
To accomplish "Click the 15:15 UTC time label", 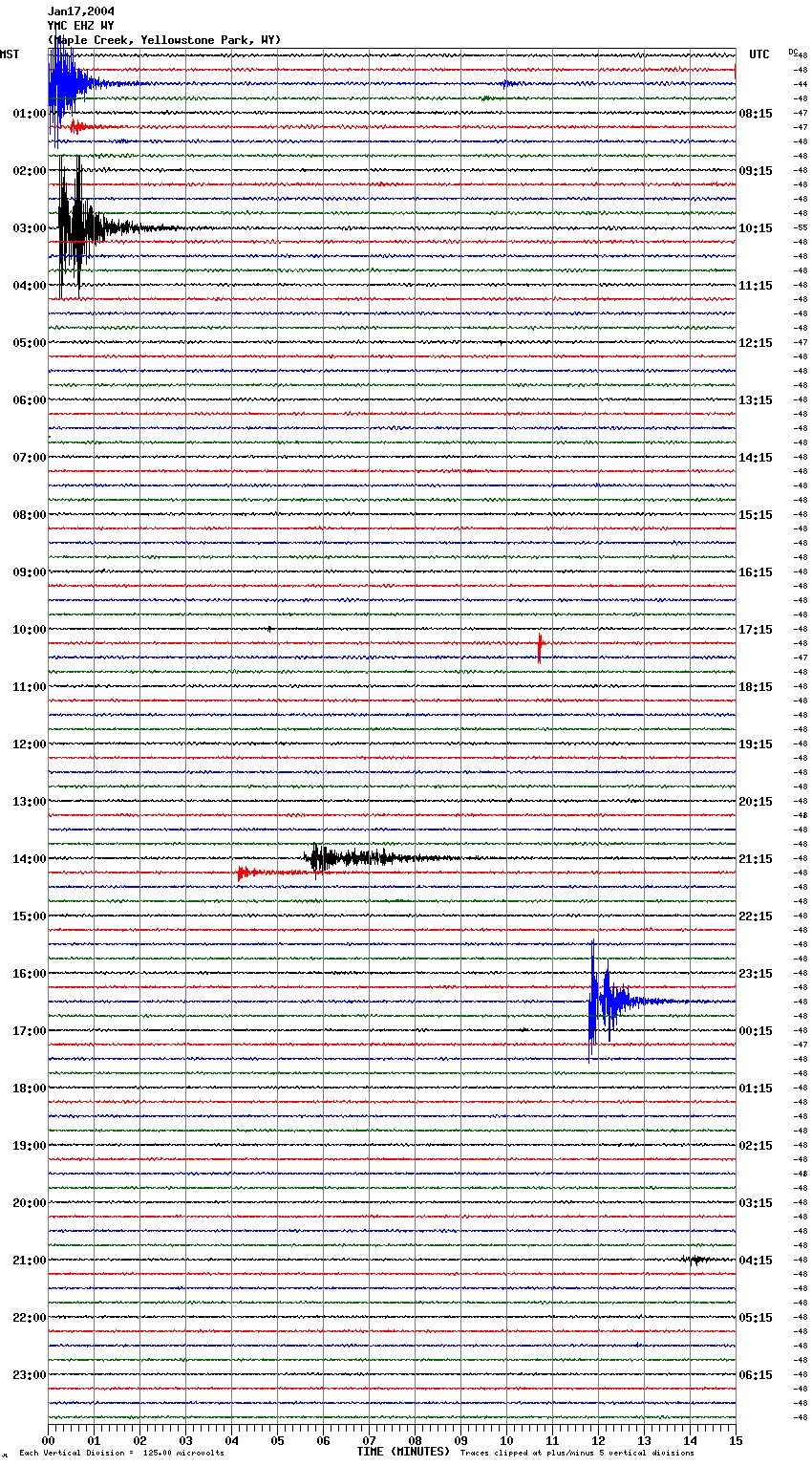I will 756,514.
